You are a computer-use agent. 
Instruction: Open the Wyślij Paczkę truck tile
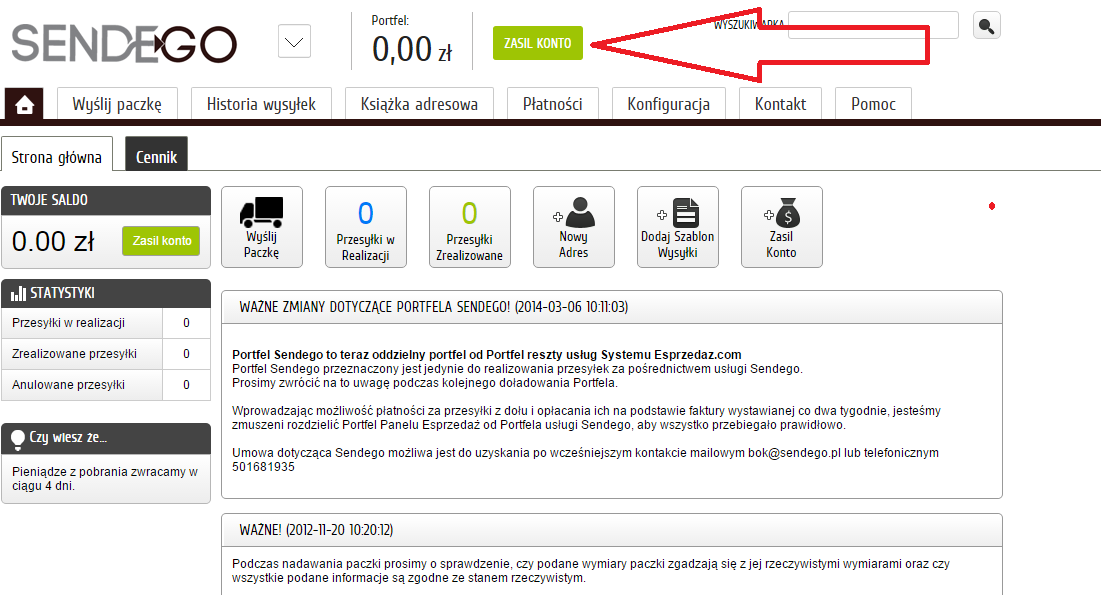[262, 227]
